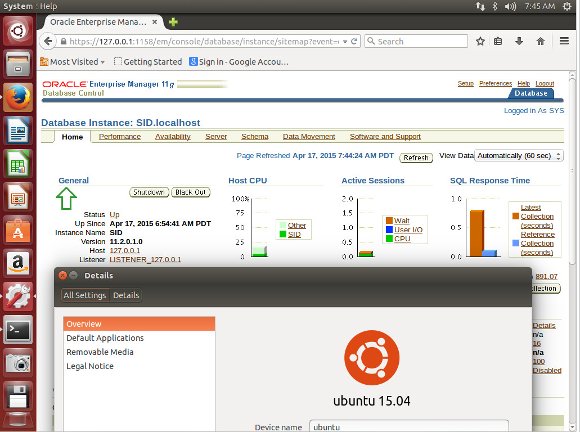Open Getting Started bookmark
Image resolution: width=580 pixels, height=432 pixels.
[148, 62]
